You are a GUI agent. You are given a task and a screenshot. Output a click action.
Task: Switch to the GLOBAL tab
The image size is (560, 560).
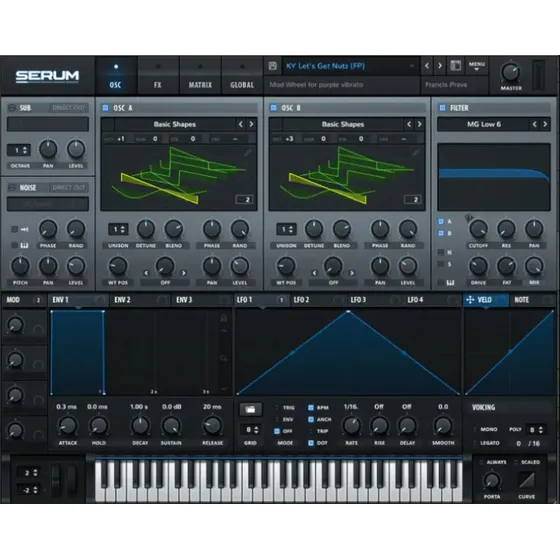pos(242,76)
